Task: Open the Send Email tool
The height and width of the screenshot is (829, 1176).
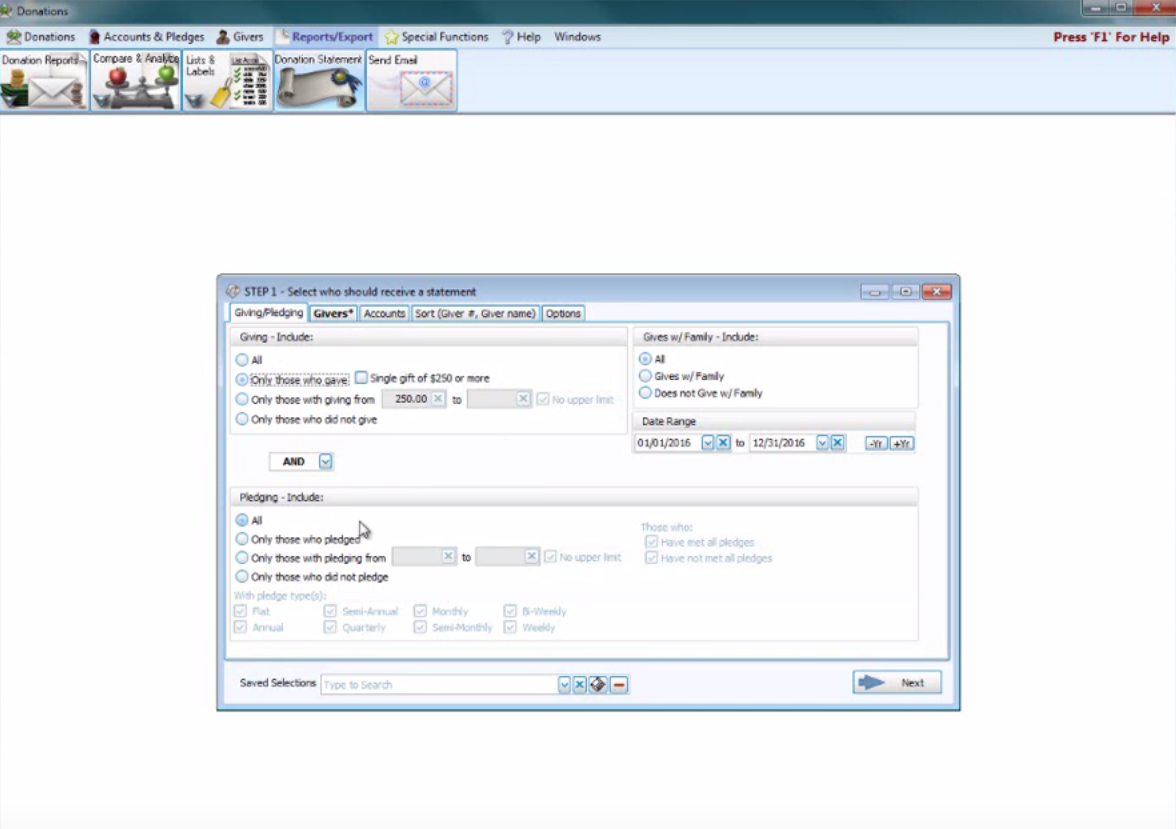Action: coord(411,81)
